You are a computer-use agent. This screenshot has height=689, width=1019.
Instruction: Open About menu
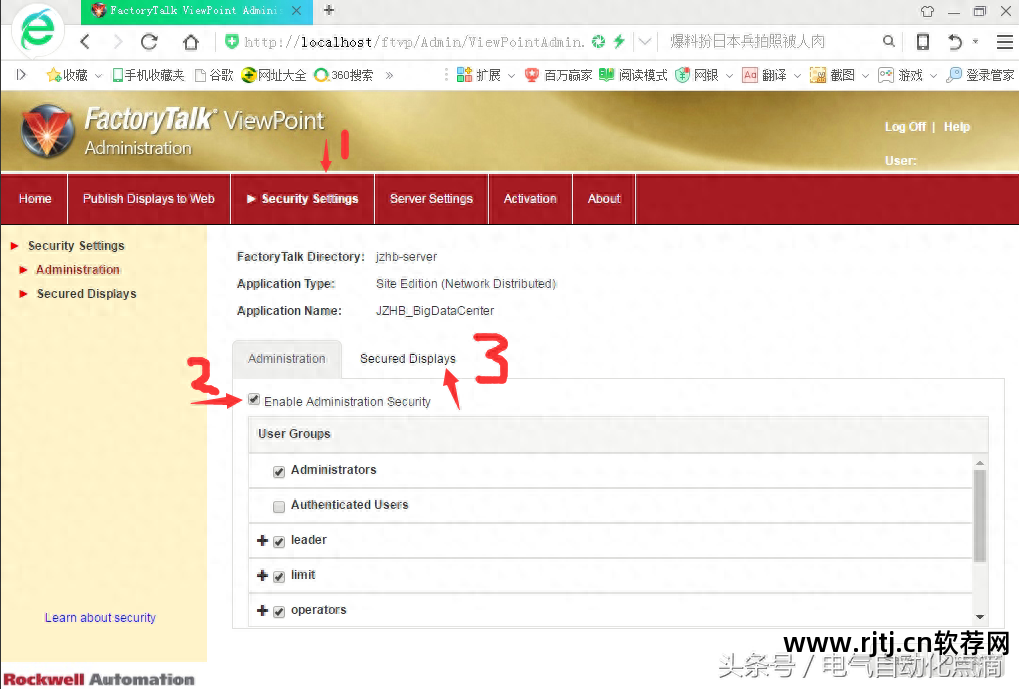pos(604,199)
